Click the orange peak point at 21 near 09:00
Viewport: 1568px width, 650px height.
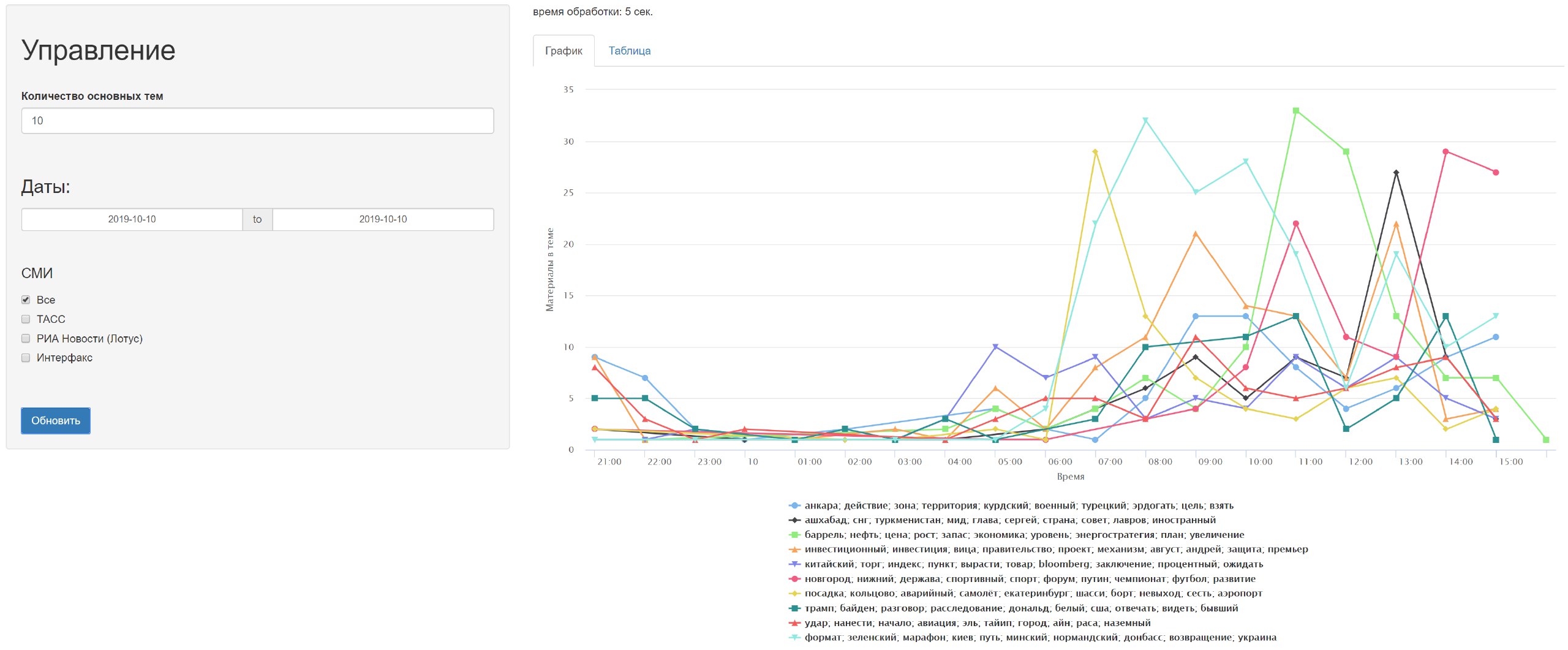(x=1196, y=234)
